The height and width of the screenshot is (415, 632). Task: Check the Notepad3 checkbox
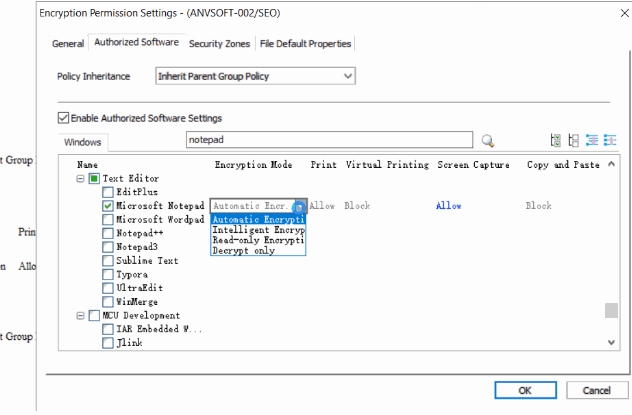(108, 247)
